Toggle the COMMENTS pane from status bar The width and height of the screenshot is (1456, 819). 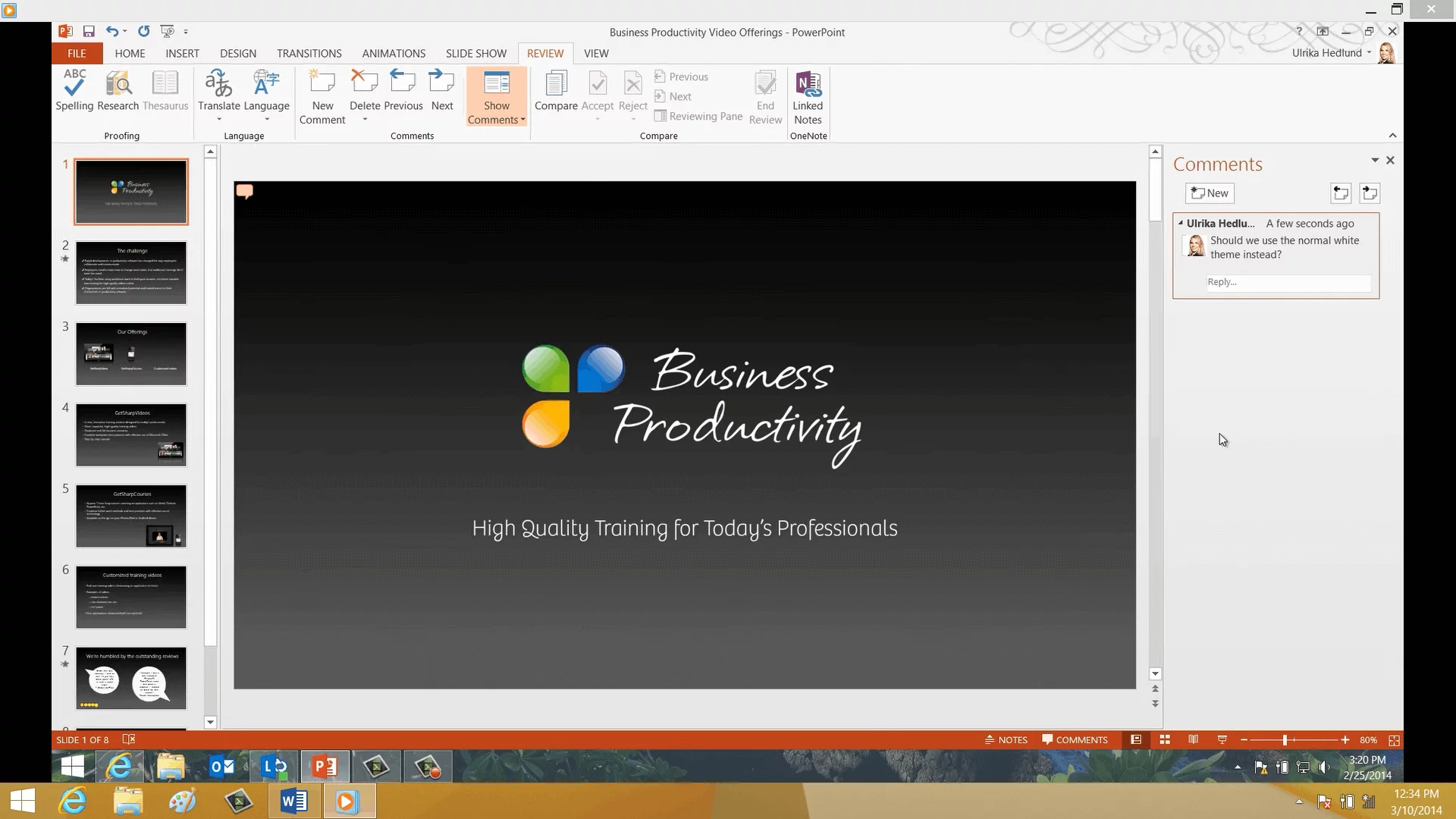point(1075,739)
